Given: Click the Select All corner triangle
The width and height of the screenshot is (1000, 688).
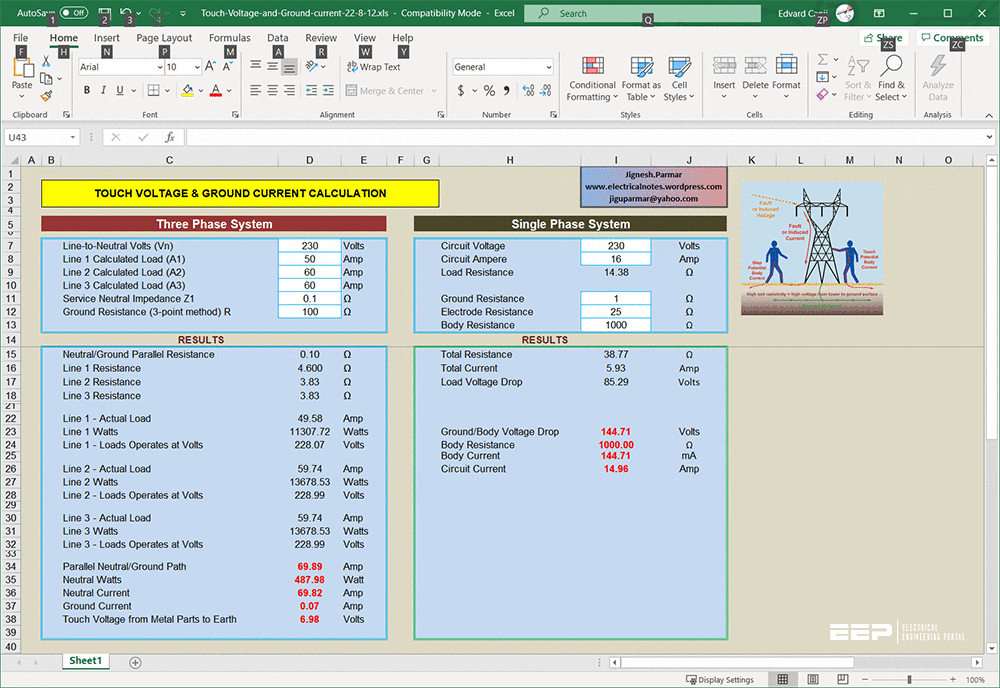Looking at the screenshot, I should (x=14, y=160).
